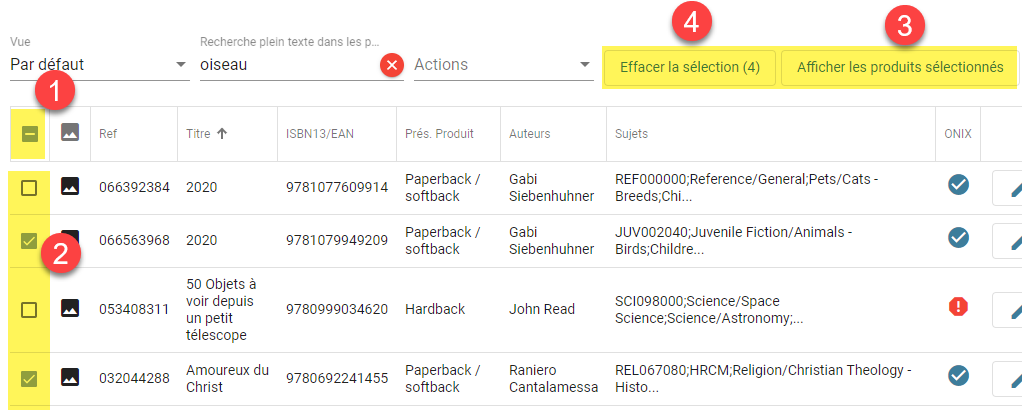Toggle the select-all checkbox in table header

[29, 134]
